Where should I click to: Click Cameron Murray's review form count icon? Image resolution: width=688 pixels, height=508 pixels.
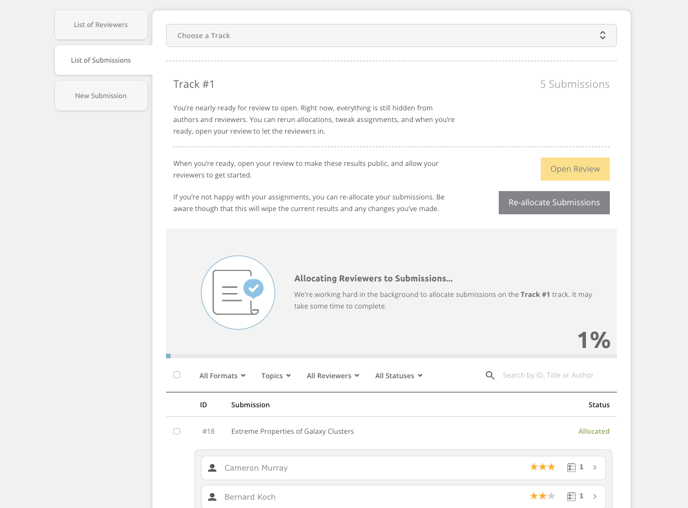click(x=572, y=467)
